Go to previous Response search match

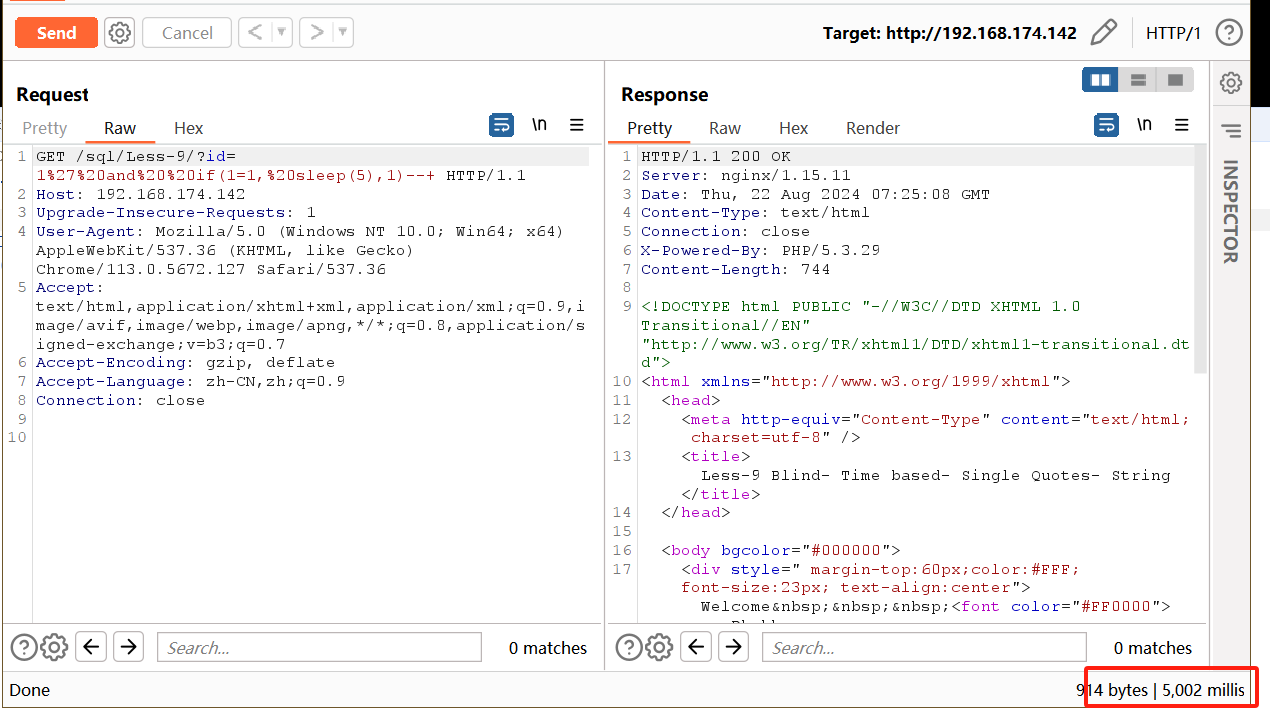697,647
